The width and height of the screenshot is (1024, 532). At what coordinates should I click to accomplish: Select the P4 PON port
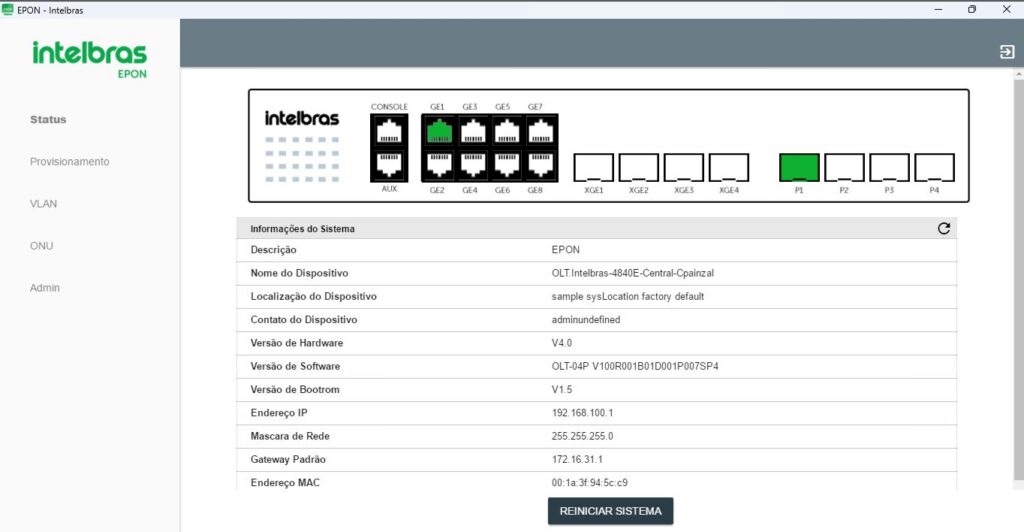pyautogui.click(x=934, y=167)
